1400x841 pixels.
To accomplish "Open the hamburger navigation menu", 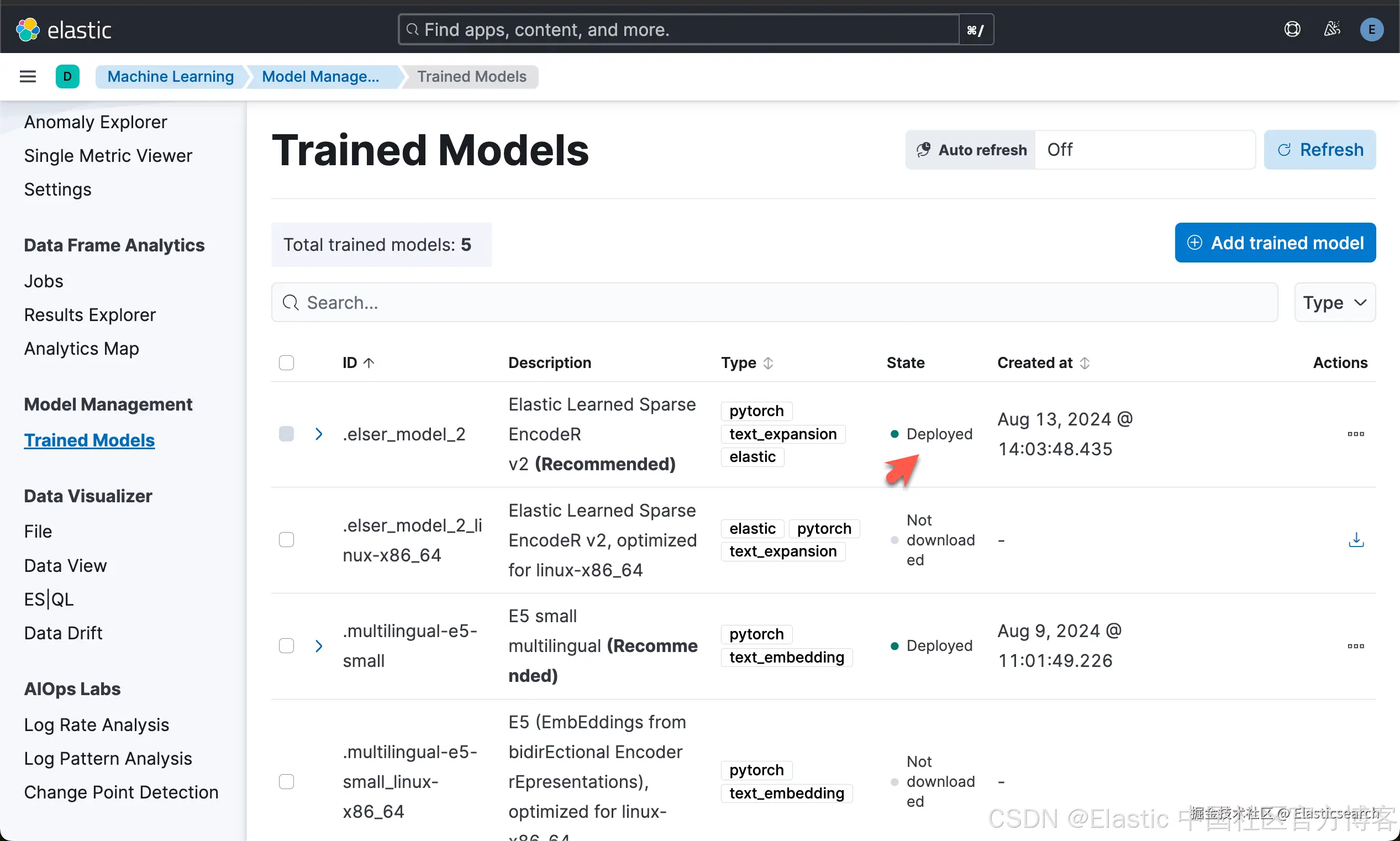I will [x=28, y=76].
